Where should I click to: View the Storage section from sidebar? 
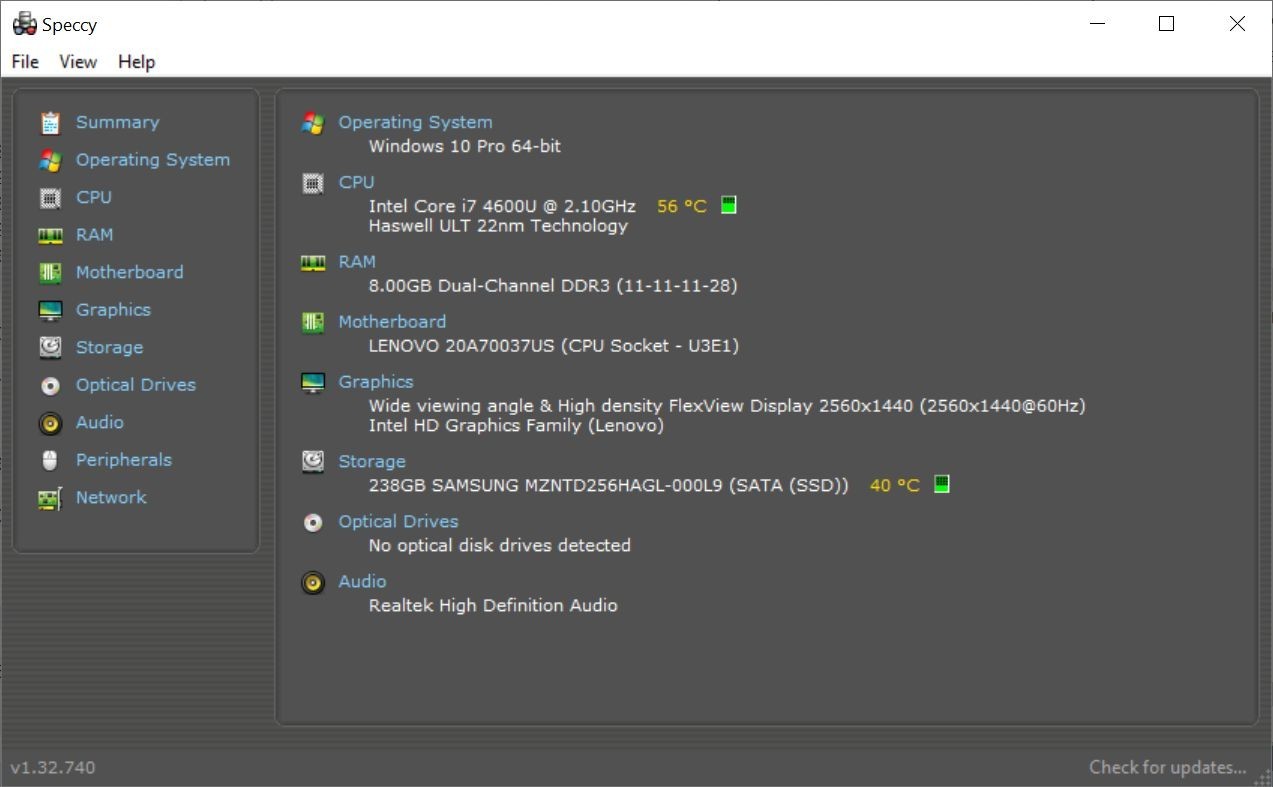click(109, 348)
